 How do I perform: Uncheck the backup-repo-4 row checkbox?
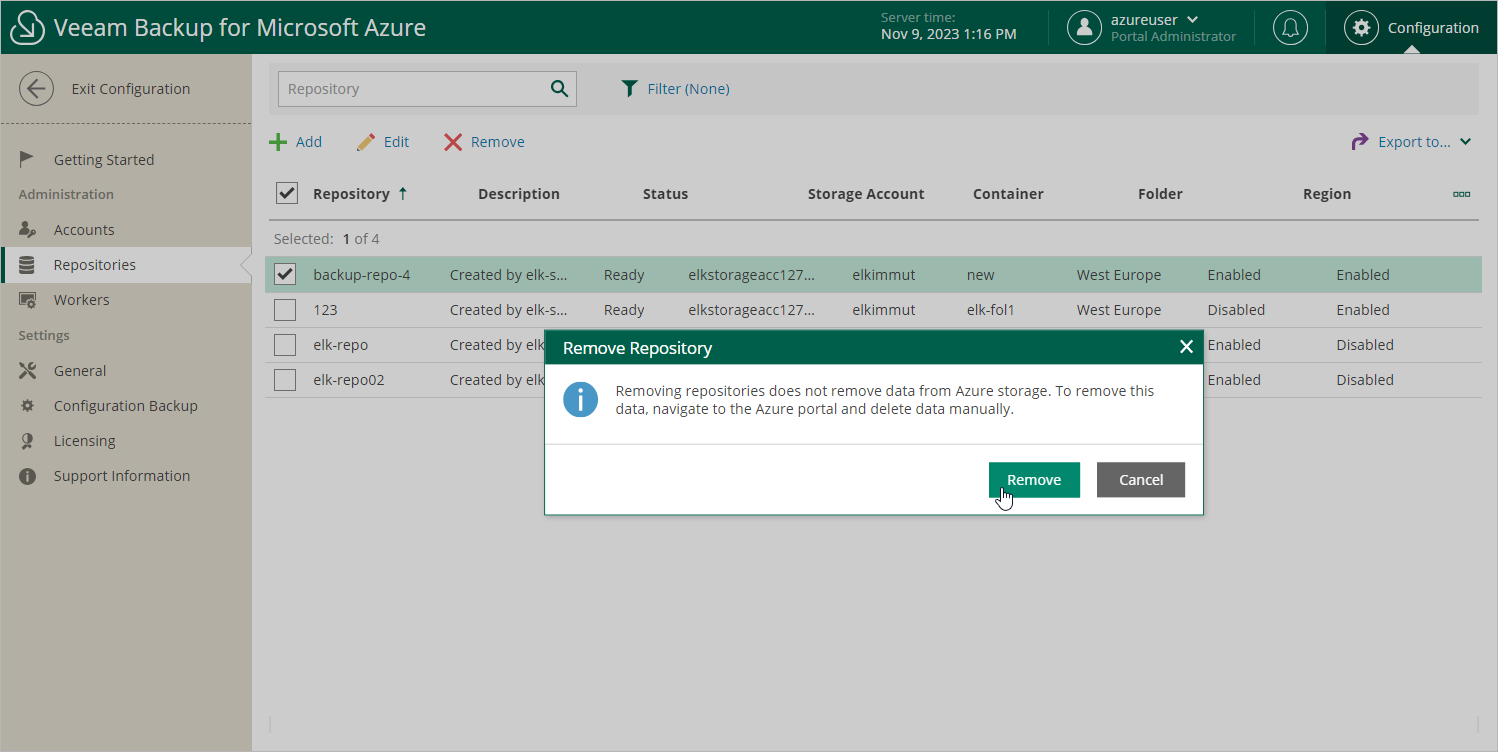pos(285,274)
